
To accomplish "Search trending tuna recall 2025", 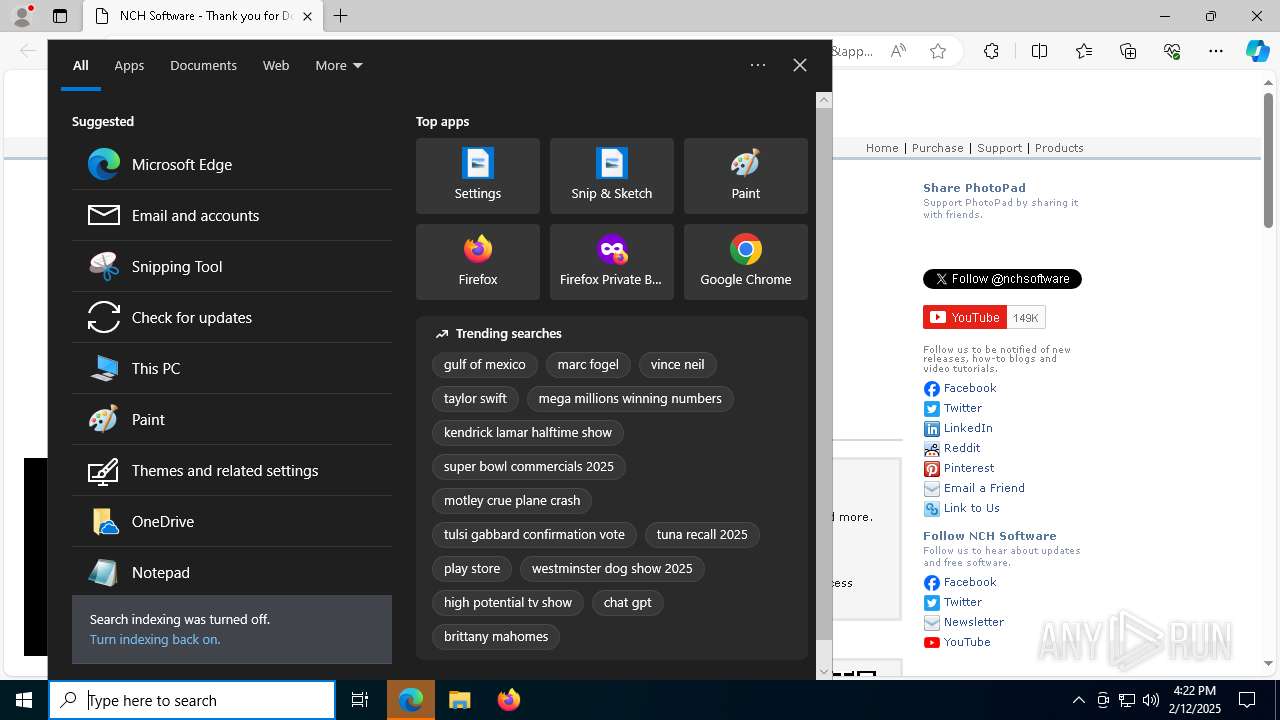I will (x=702, y=535).
